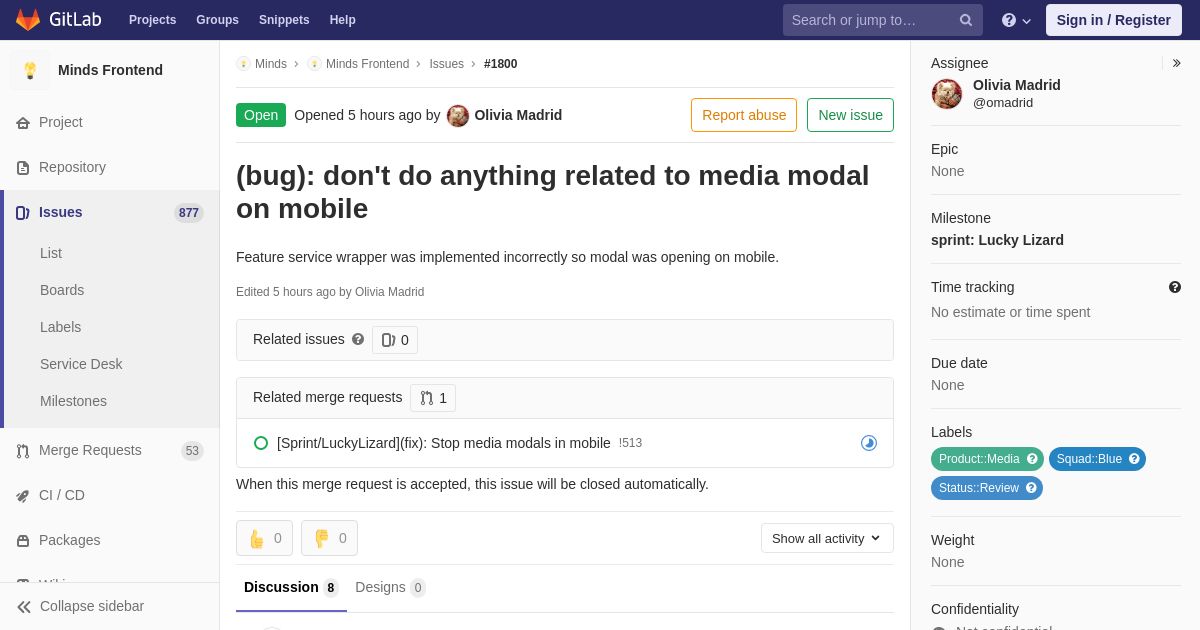The width and height of the screenshot is (1200, 630).
Task: Click the Merge Requests sidebar icon
Action: 23,451
